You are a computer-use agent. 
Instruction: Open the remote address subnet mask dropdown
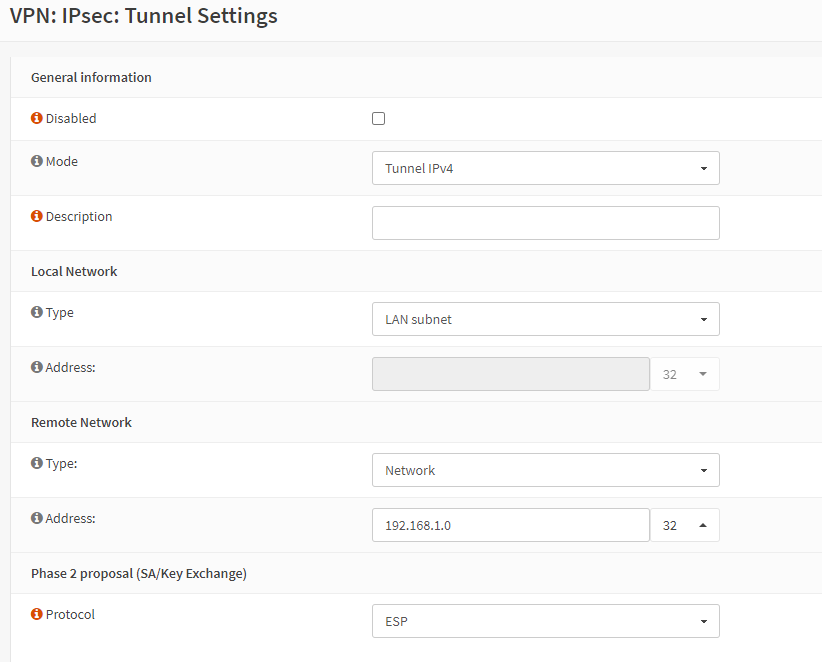(x=684, y=525)
